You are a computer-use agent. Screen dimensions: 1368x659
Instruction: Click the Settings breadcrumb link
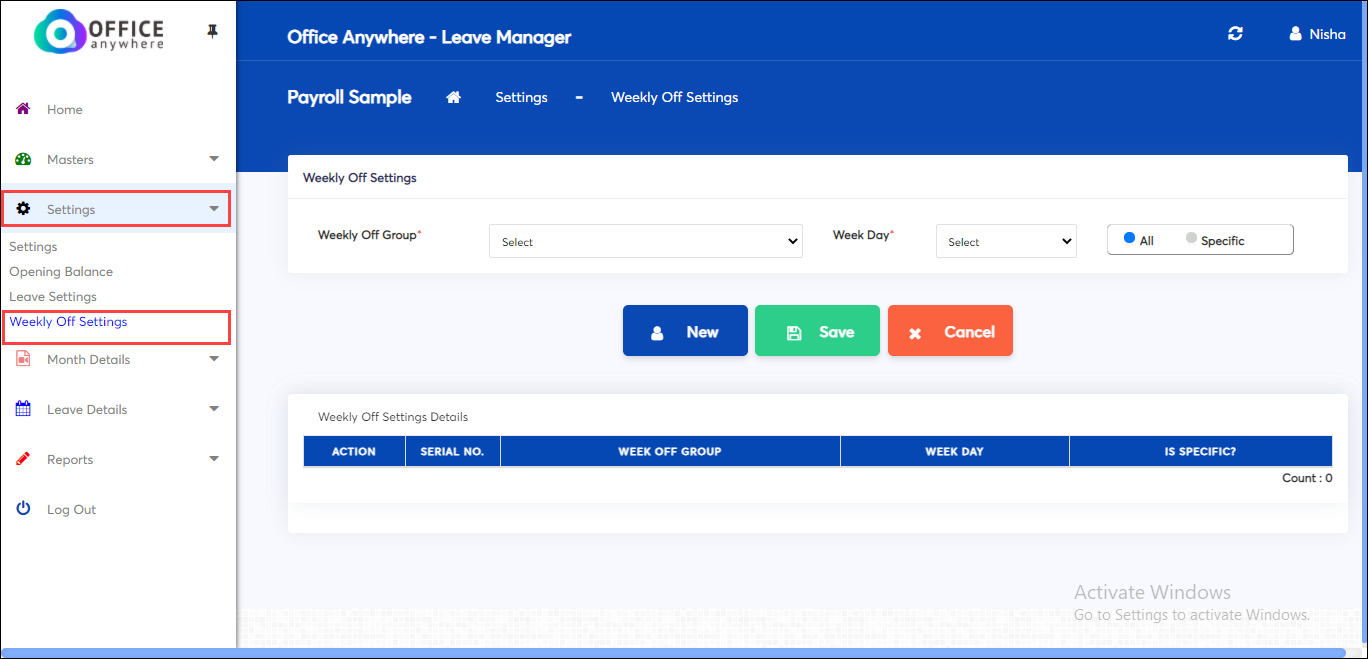521,97
